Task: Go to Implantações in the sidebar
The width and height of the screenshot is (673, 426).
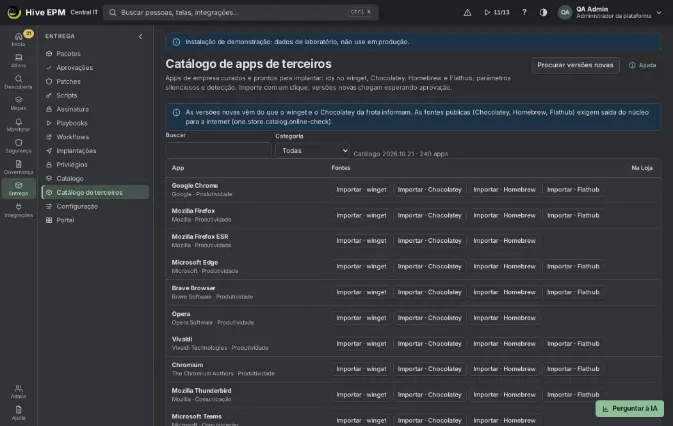Action: [95, 151]
